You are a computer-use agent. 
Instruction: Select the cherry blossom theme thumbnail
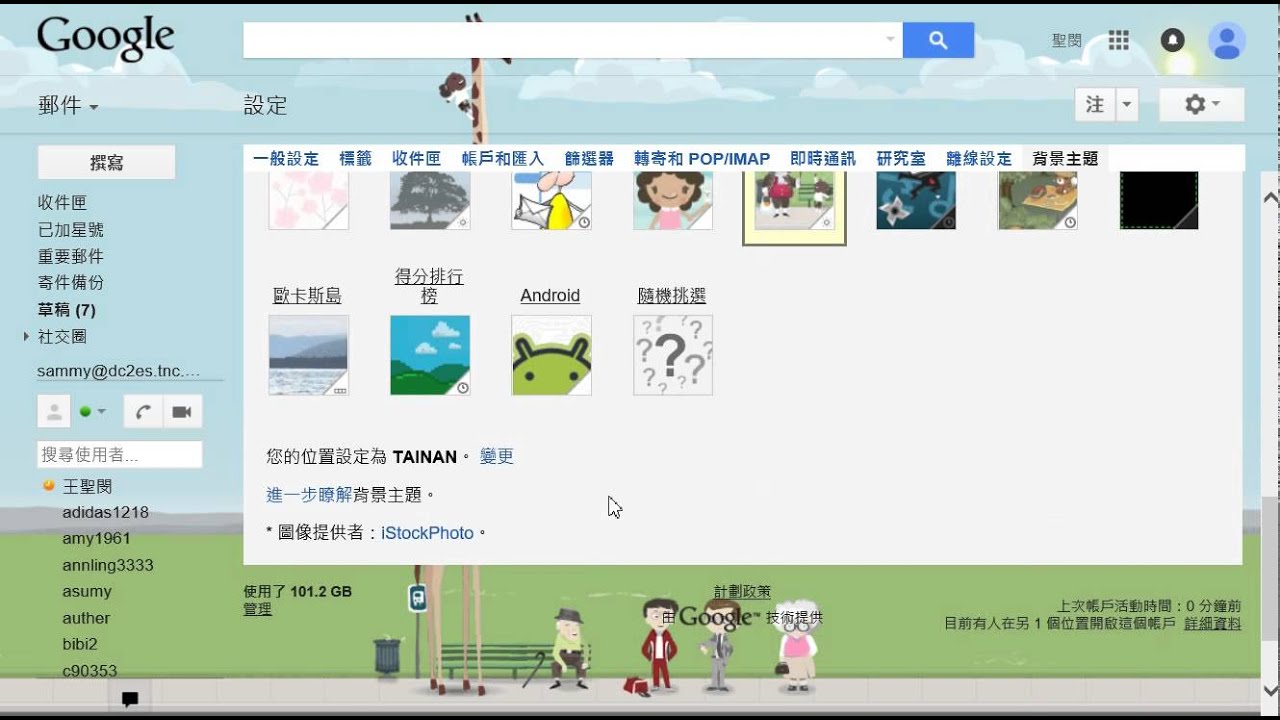pyautogui.click(x=309, y=200)
